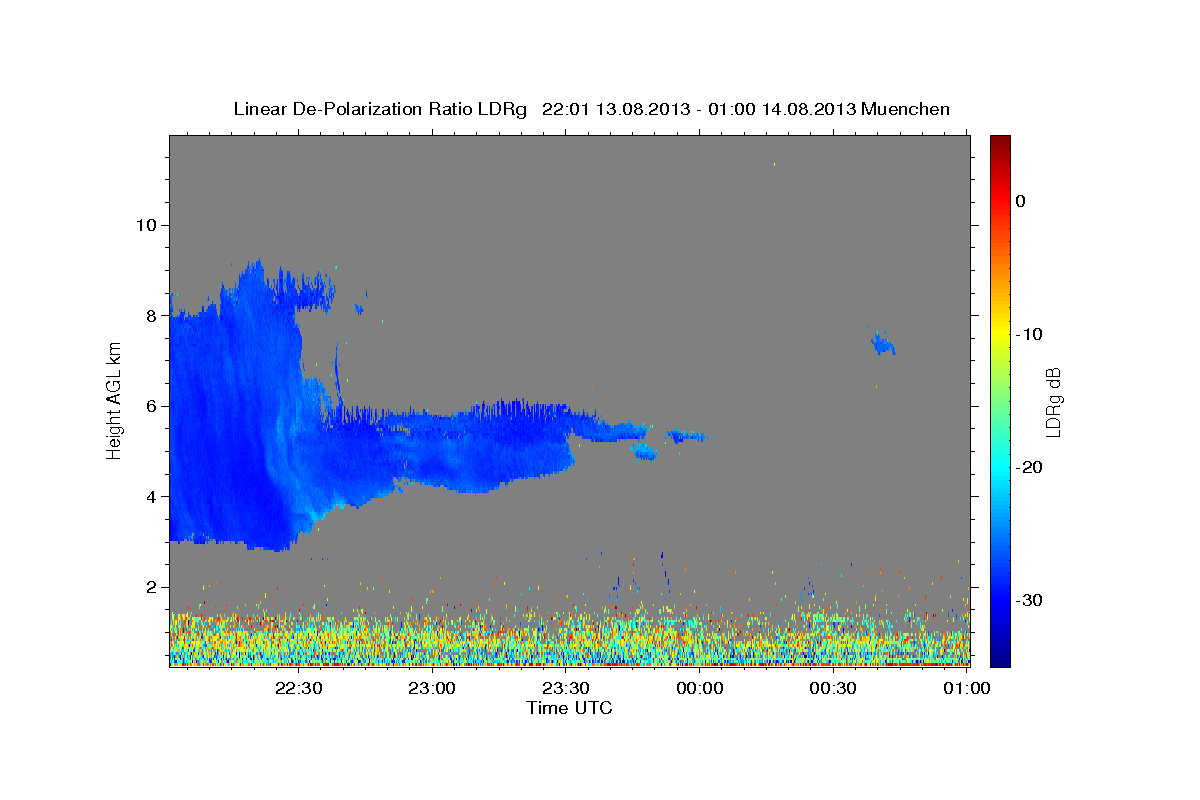Viewport: 1200px width, 800px height.
Task: Click the height tick label 10
Action: (x=146, y=225)
